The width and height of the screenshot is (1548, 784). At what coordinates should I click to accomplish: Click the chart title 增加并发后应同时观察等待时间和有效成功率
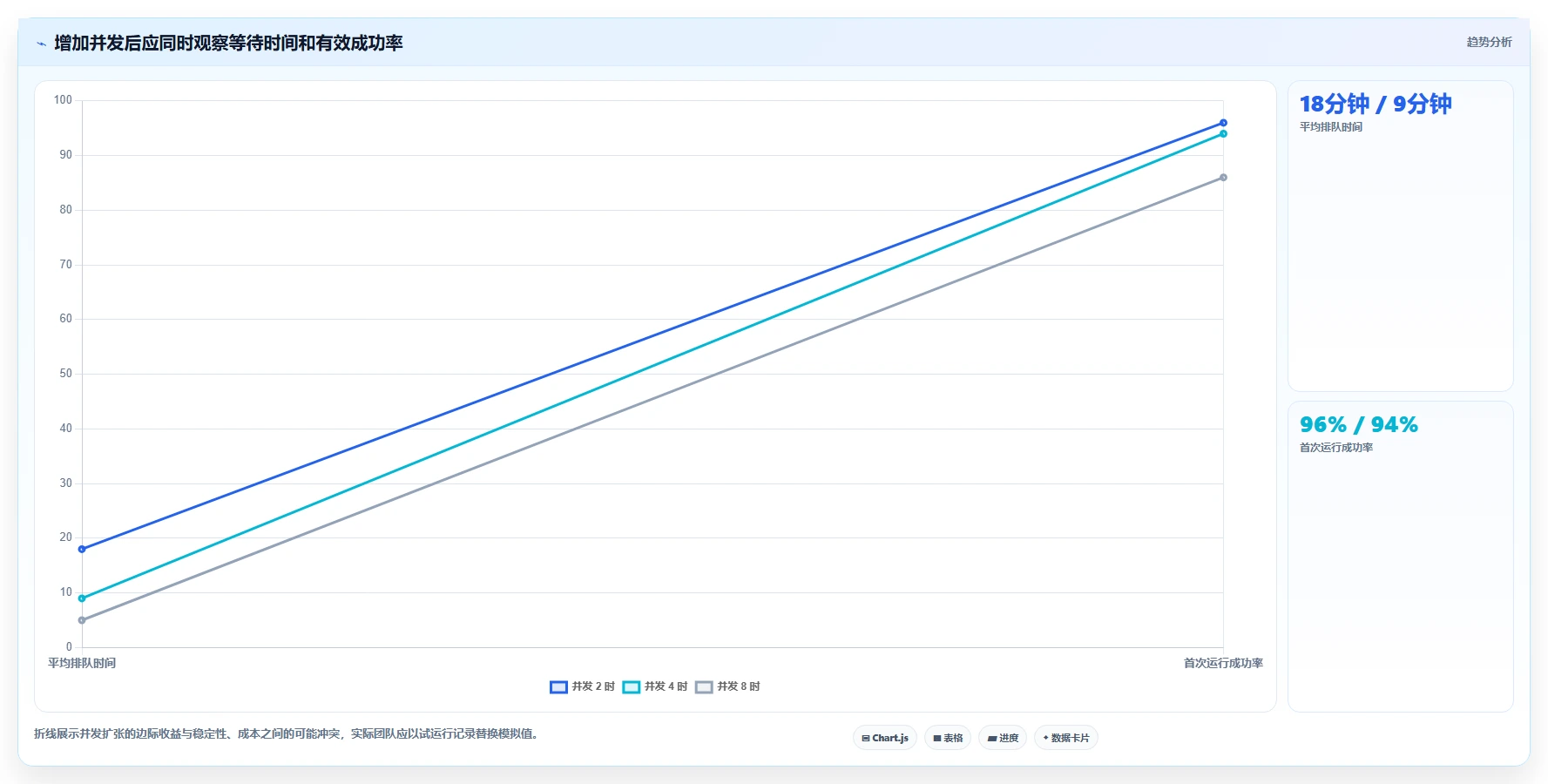(x=228, y=43)
